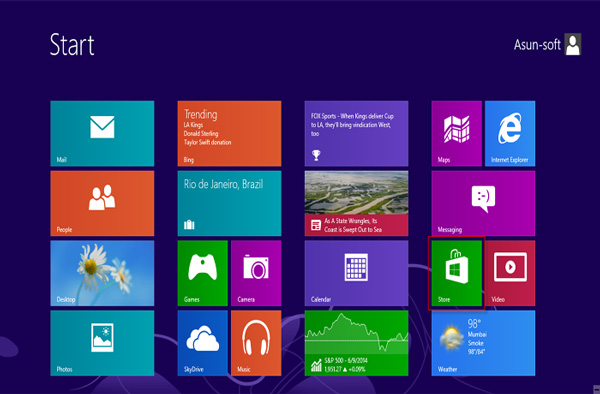Viewport: 600px width, 394px height.
Task: Open the Photos tile
Action: click(x=102, y=343)
